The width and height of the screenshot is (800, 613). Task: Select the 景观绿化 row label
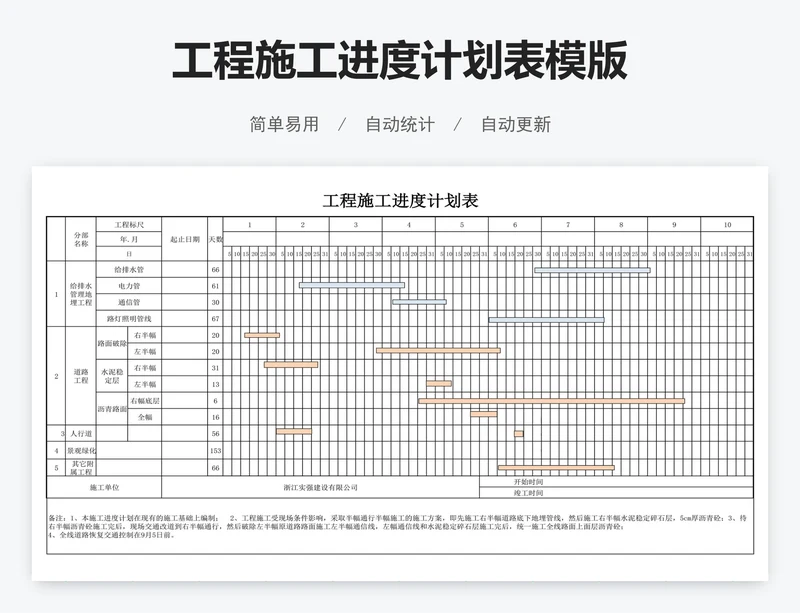click(81, 451)
